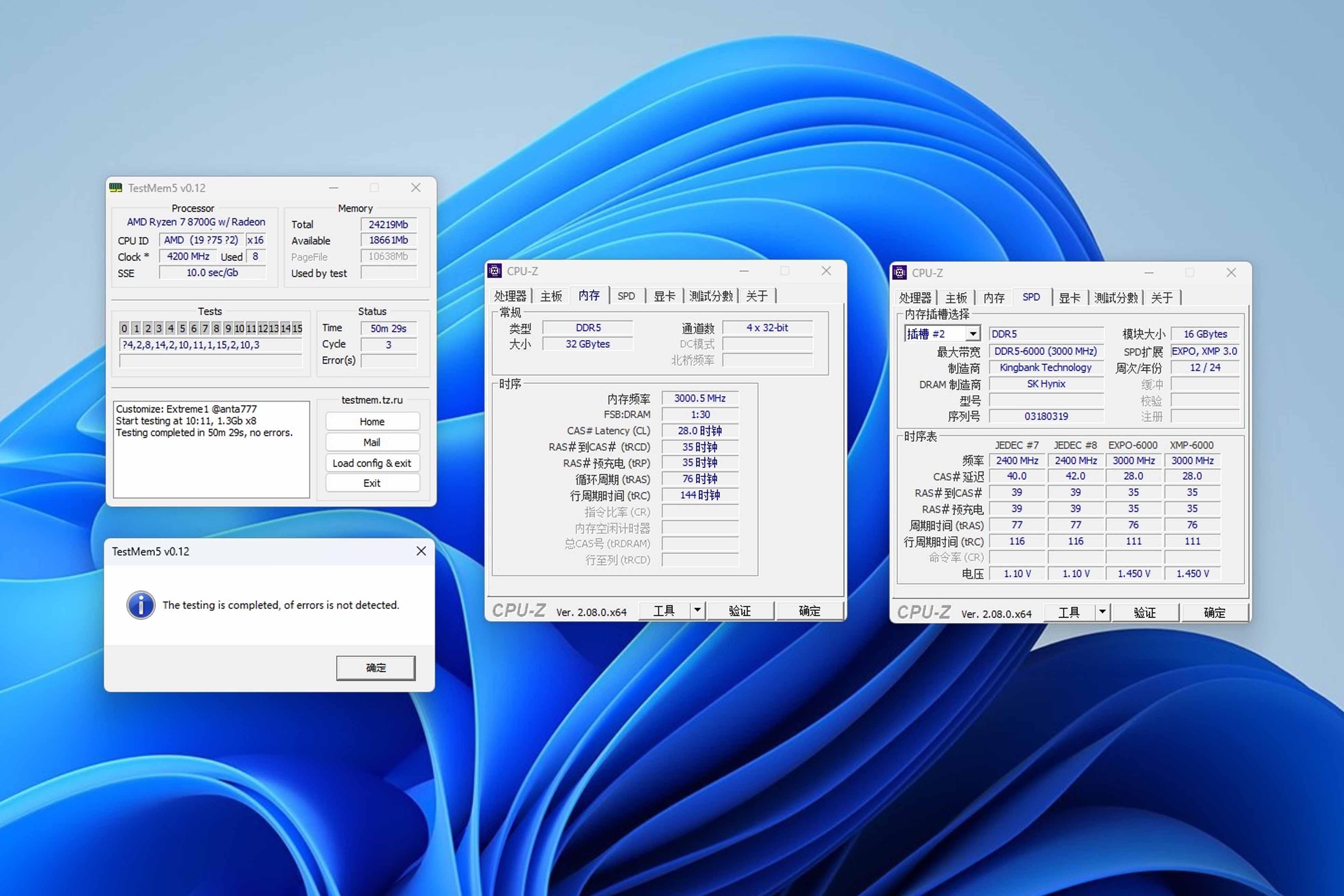Screen dimensions: 1344x896
Task: Open the 关于 tab in memory CPU-Z window
Action: [x=757, y=296]
